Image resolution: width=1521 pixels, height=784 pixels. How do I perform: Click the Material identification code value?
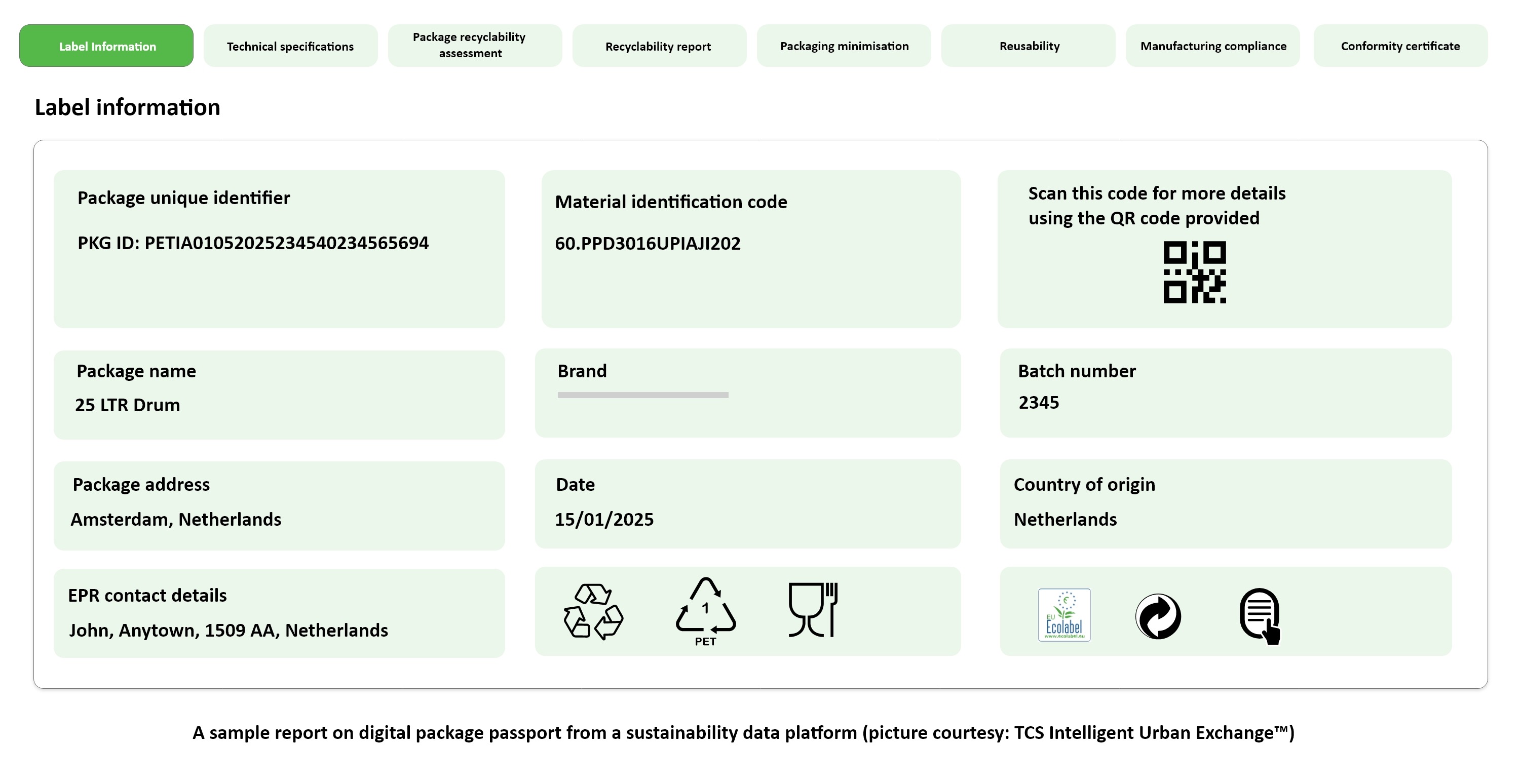(x=648, y=243)
